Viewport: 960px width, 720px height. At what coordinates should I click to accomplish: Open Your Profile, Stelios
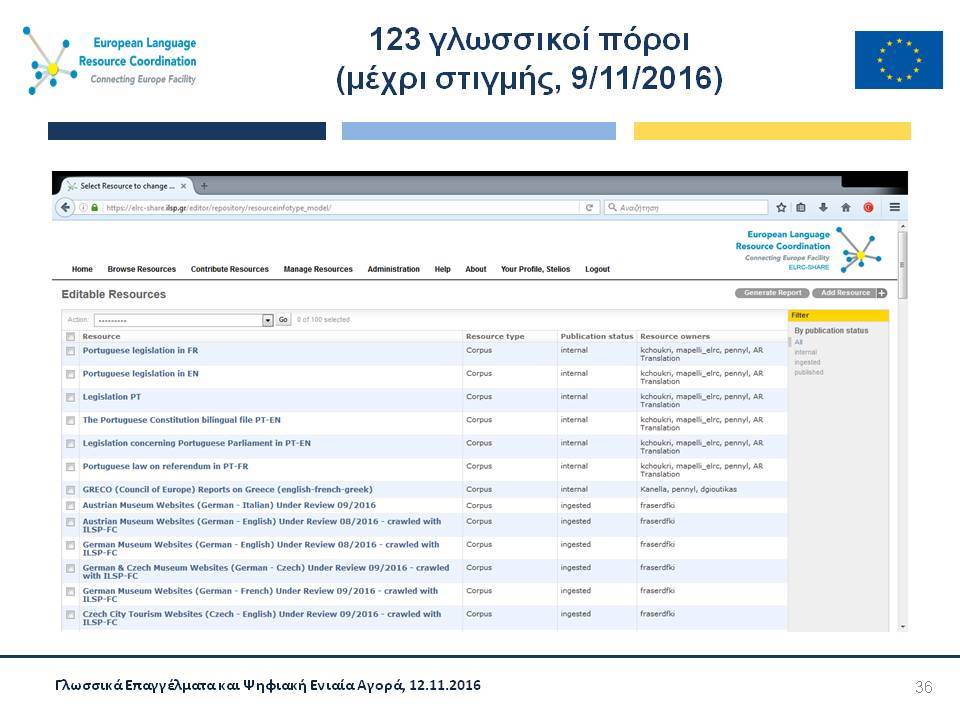tap(535, 269)
